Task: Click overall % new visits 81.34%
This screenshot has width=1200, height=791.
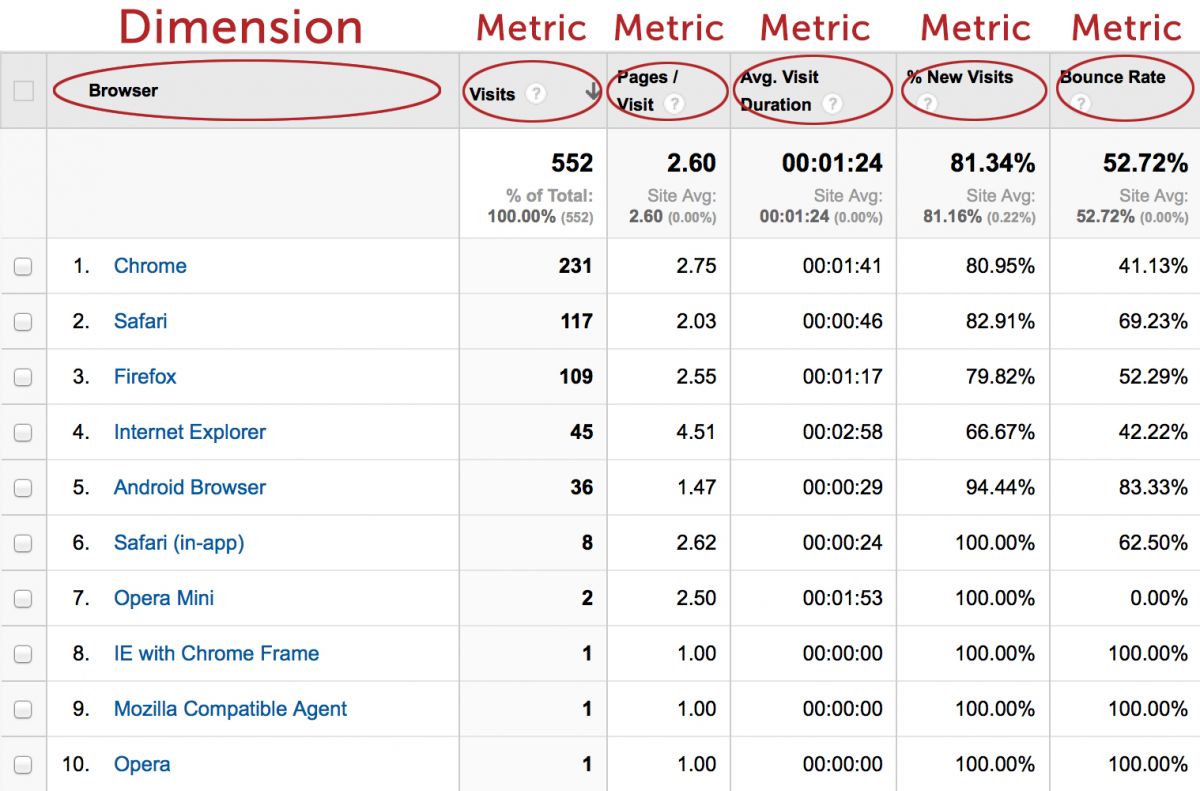Action: tap(993, 163)
